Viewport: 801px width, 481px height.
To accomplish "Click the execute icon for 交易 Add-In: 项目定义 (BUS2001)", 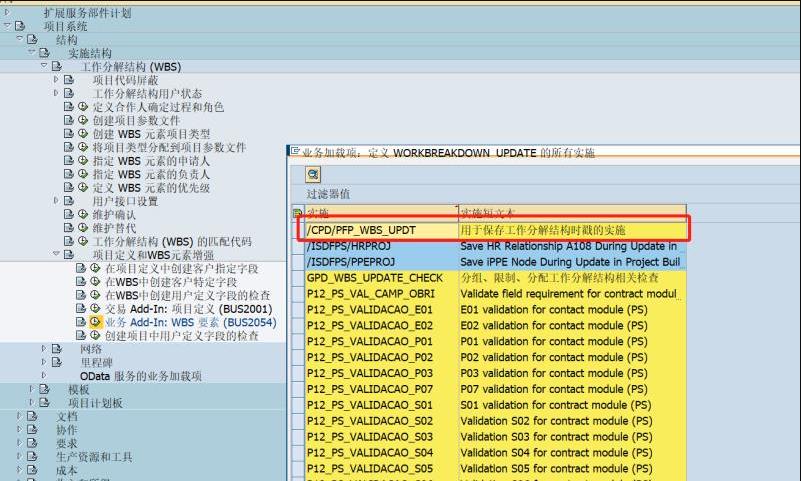I will click(96, 308).
